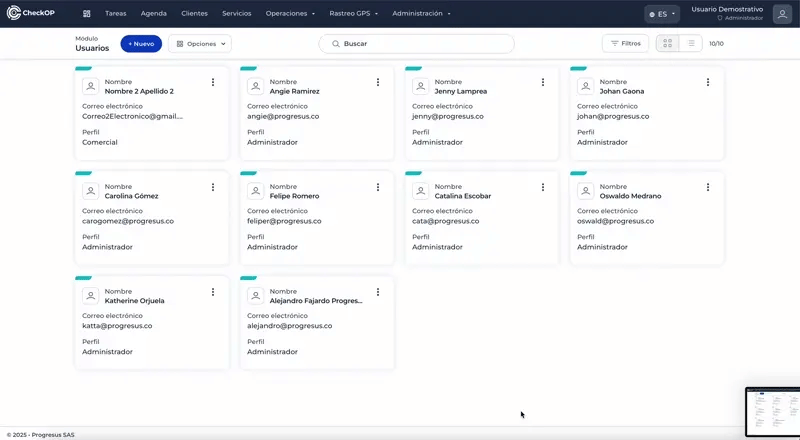Expand the Administración menu
Screen dimensions: 800x440
tap(421, 14)
